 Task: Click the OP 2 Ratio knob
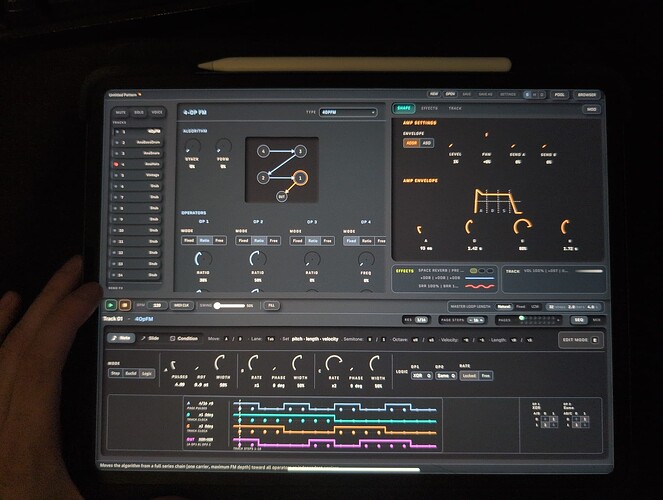pos(258,259)
